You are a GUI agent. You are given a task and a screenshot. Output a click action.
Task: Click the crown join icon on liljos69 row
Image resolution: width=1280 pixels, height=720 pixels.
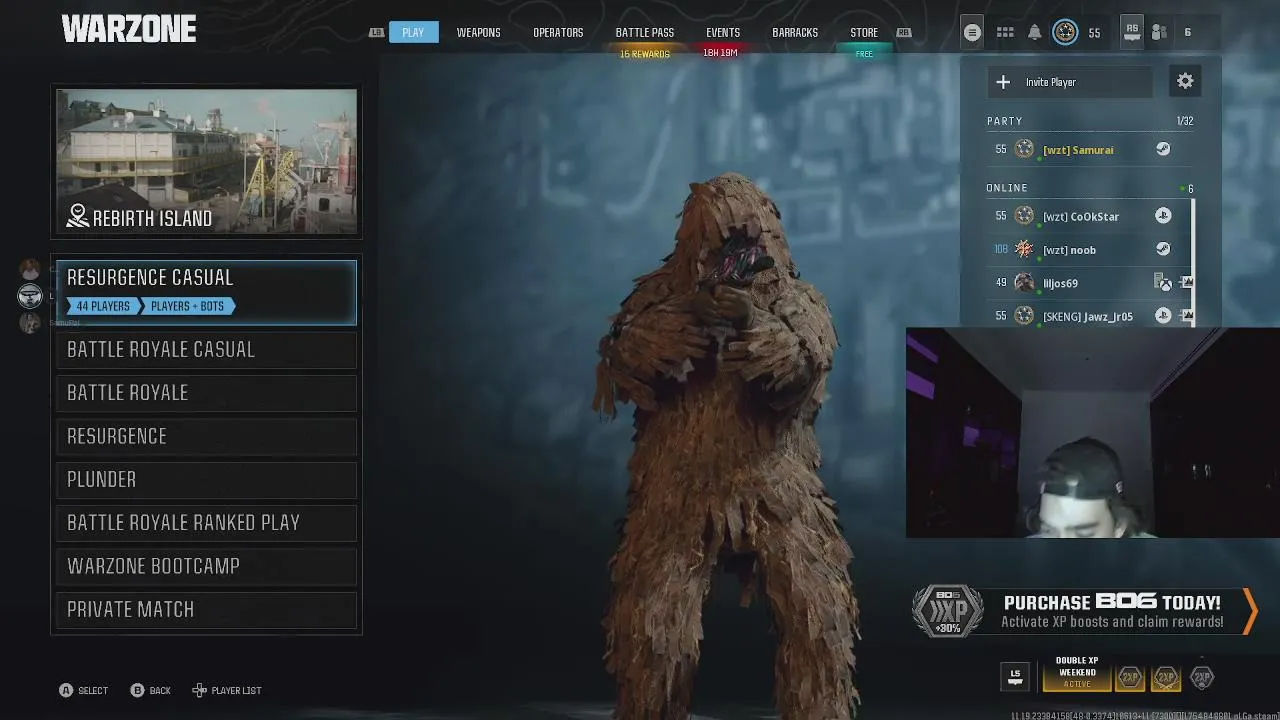(x=1187, y=283)
